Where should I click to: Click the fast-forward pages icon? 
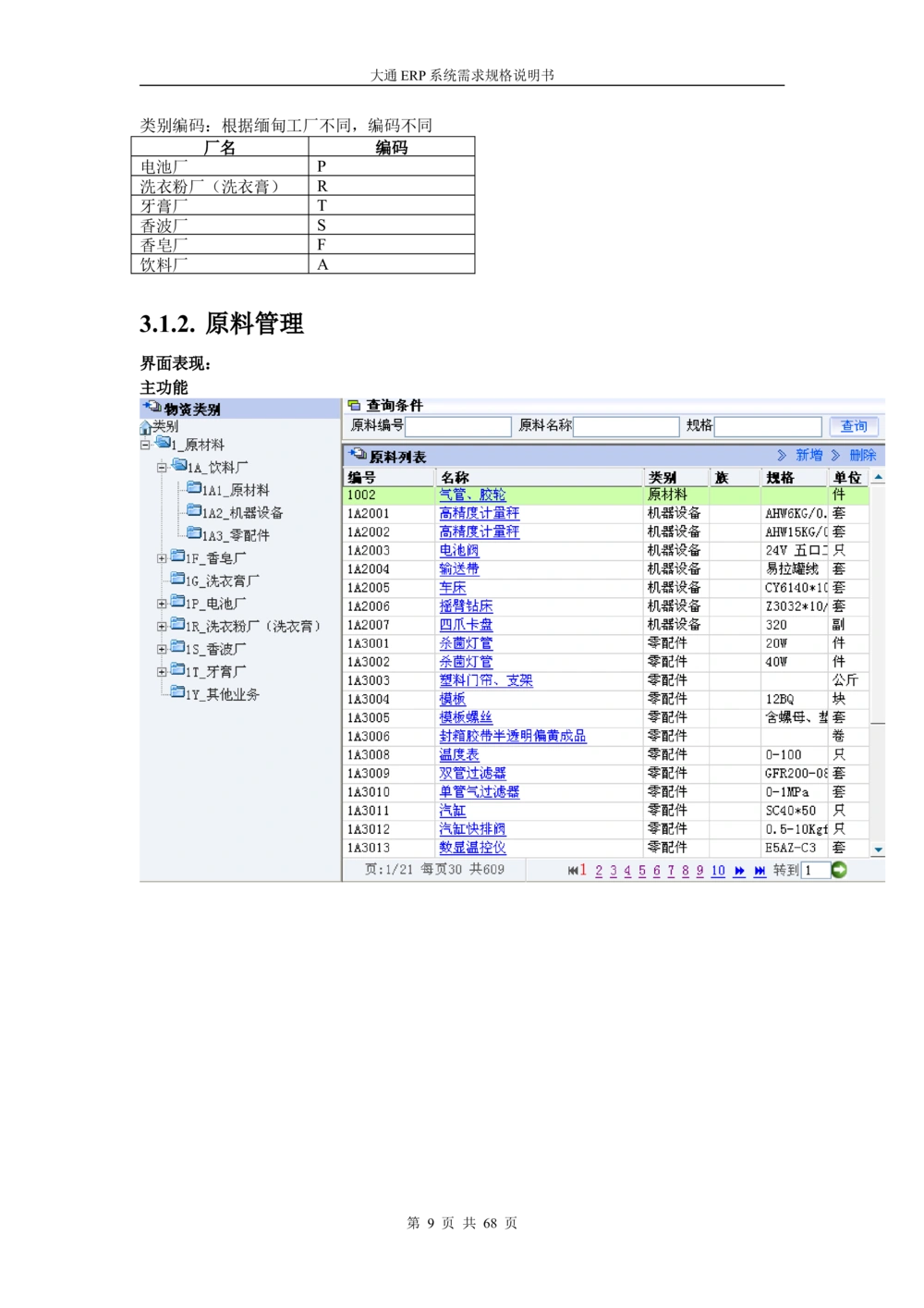click(x=740, y=869)
